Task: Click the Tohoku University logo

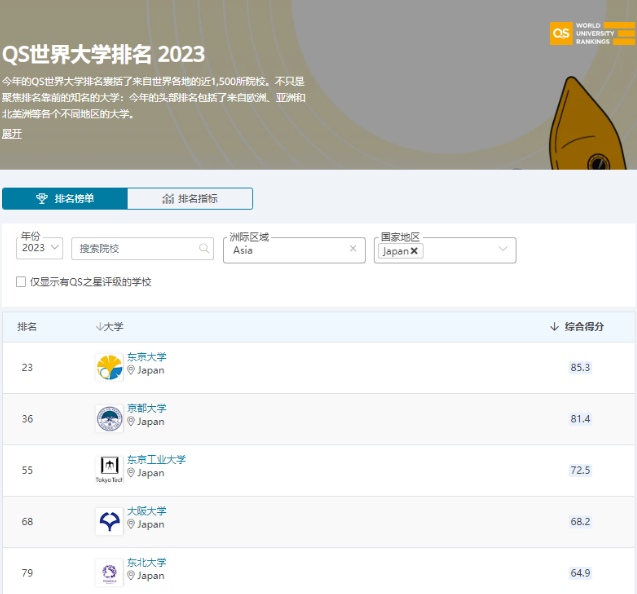Action: pos(109,572)
